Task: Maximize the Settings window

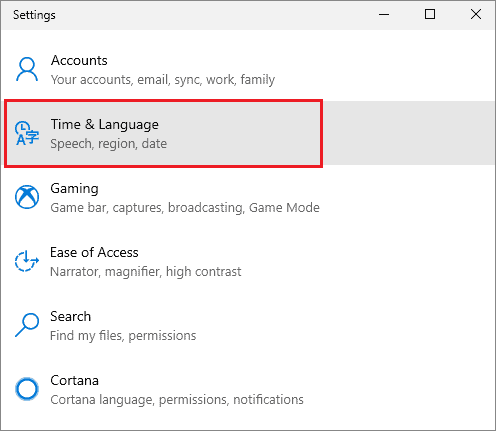Action: tap(430, 15)
